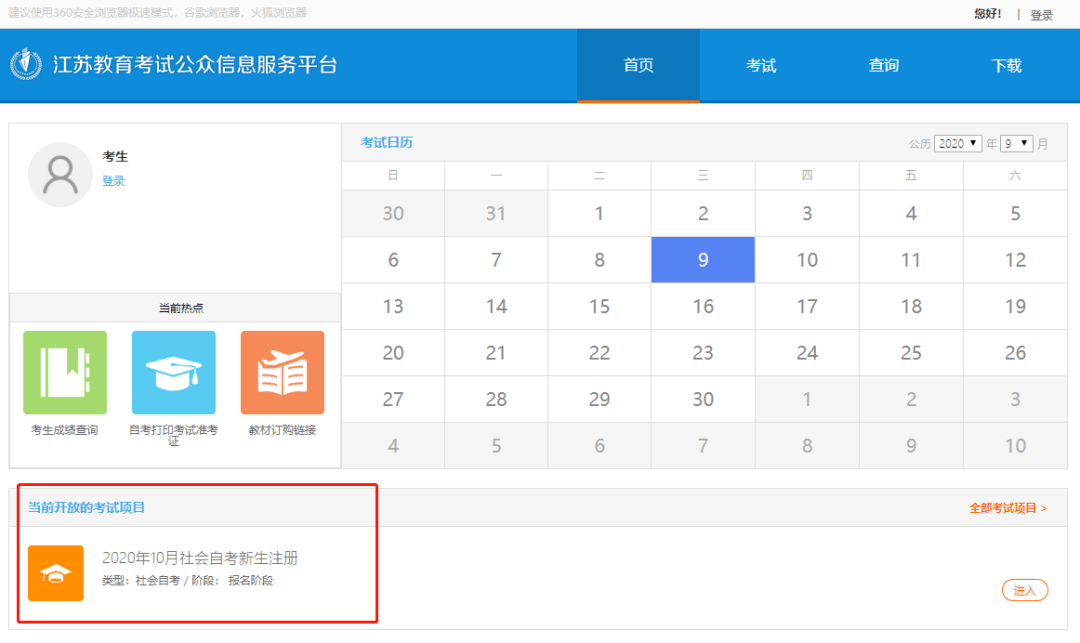The image size is (1080, 643).
Task: Switch to the 考试 tab
Action: point(761,65)
